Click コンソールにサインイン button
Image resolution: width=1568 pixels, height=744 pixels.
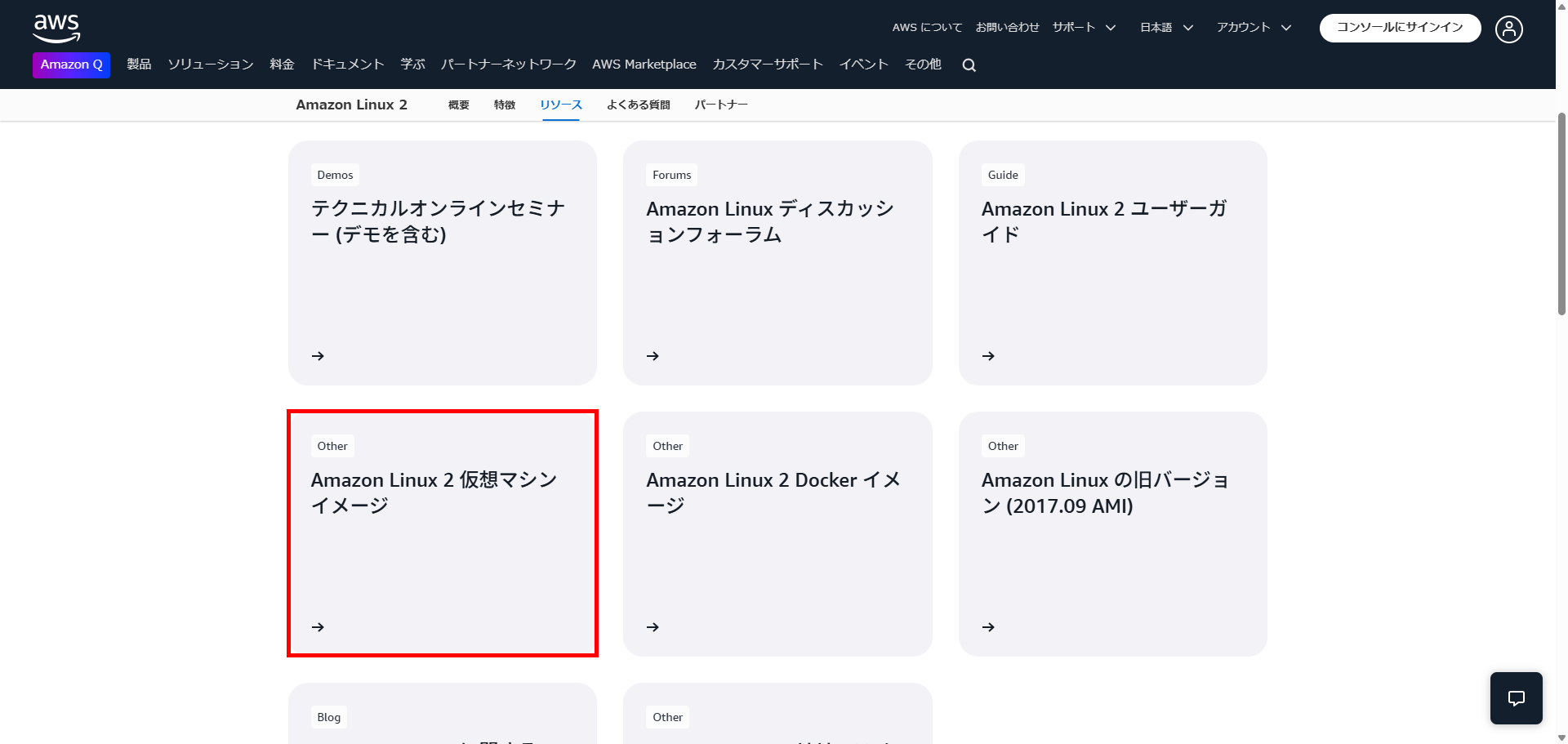coord(1400,28)
